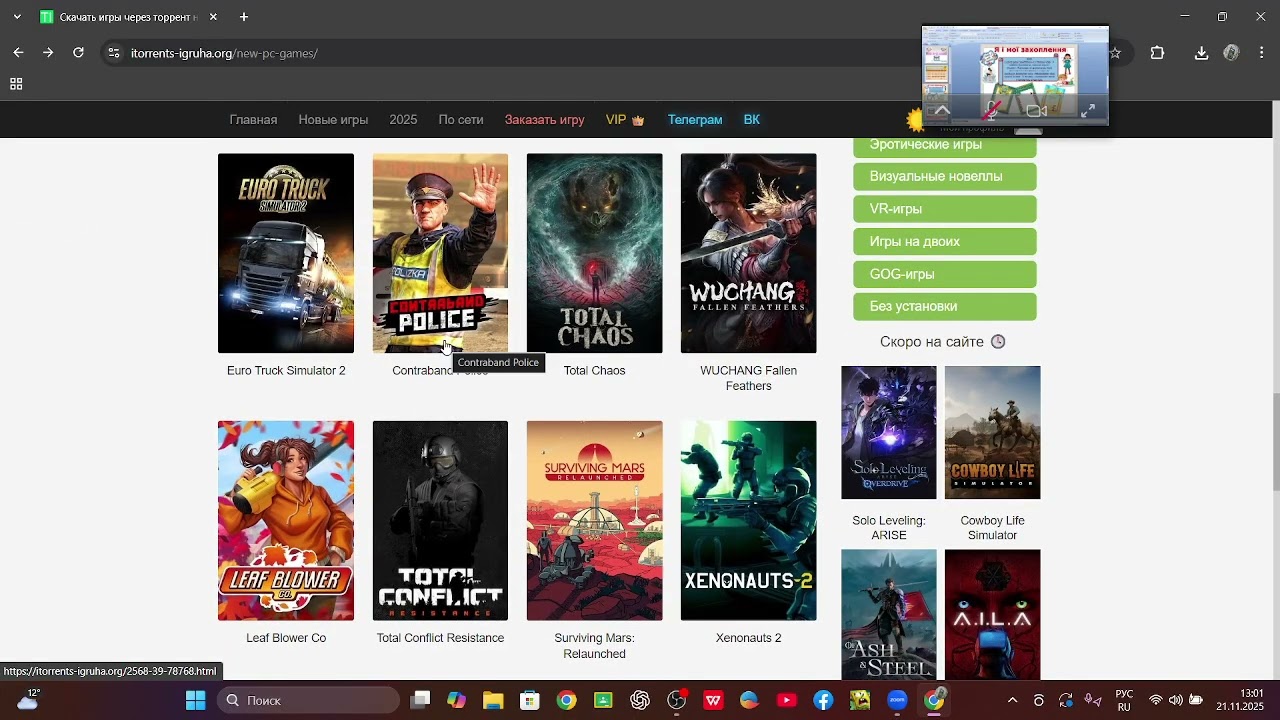Viewport: 1280px width, 720px height.
Task: Open ChatGPT from the taskbar
Action: click(640, 700)
